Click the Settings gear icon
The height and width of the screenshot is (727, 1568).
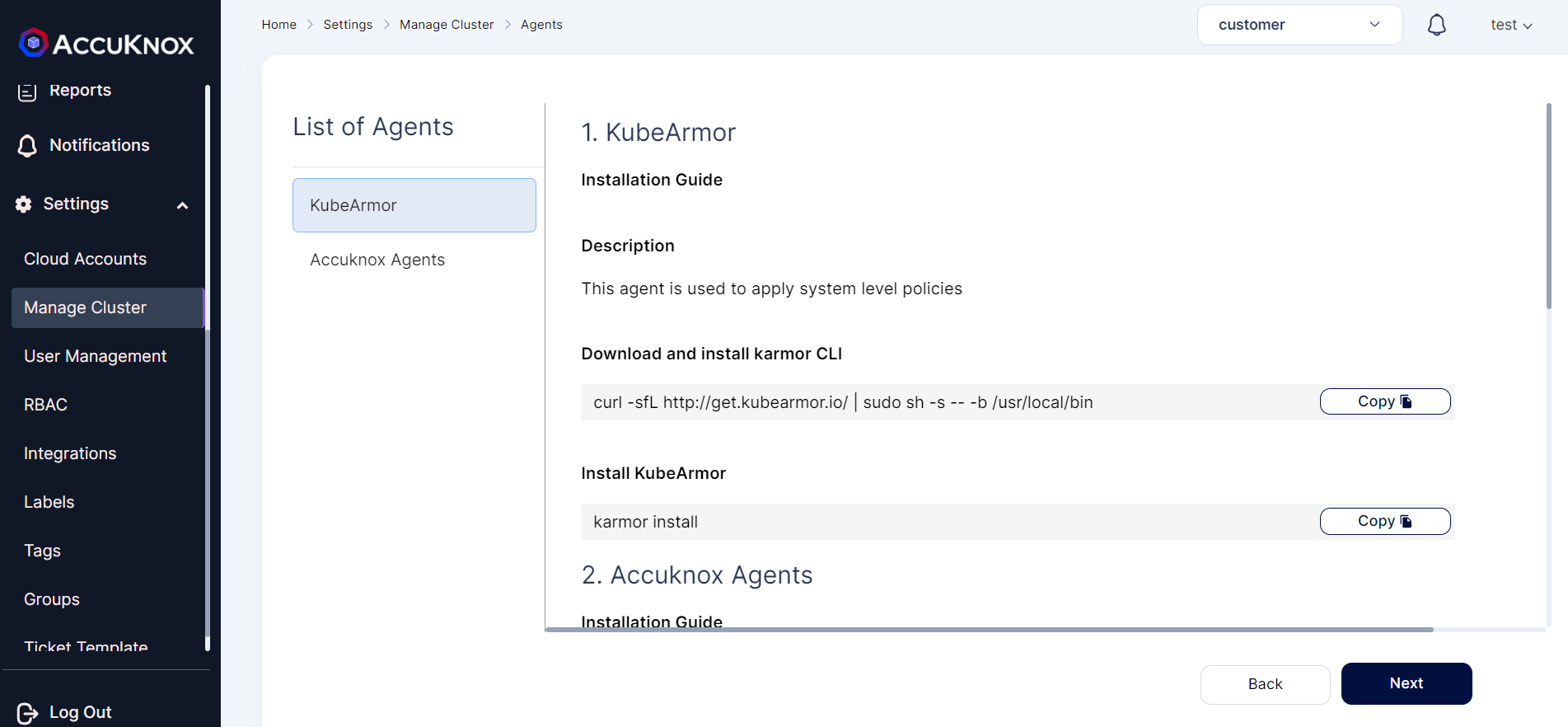(24, 204)
